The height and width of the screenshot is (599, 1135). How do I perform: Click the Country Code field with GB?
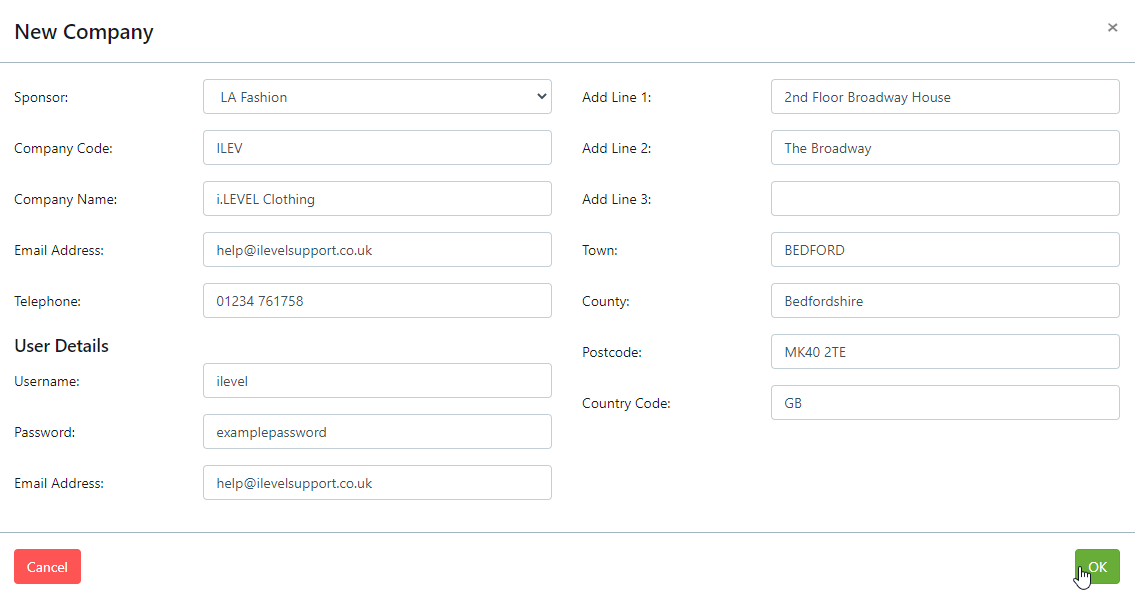945,403
